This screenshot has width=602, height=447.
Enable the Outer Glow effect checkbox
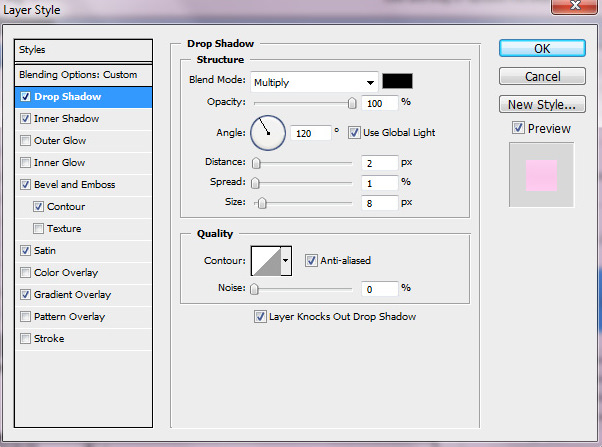(x=25, y=141)
